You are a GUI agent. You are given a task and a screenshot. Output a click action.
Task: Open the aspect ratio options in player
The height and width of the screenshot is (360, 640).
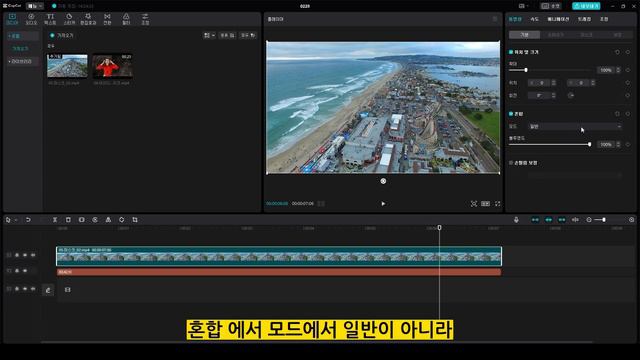tap(485, 203)
